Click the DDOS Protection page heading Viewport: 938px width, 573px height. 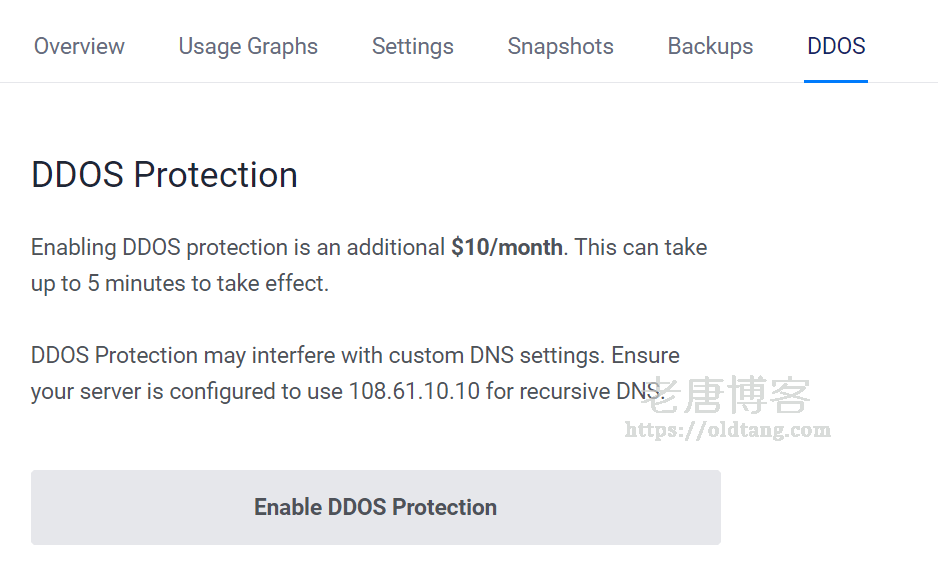(165, 175)
